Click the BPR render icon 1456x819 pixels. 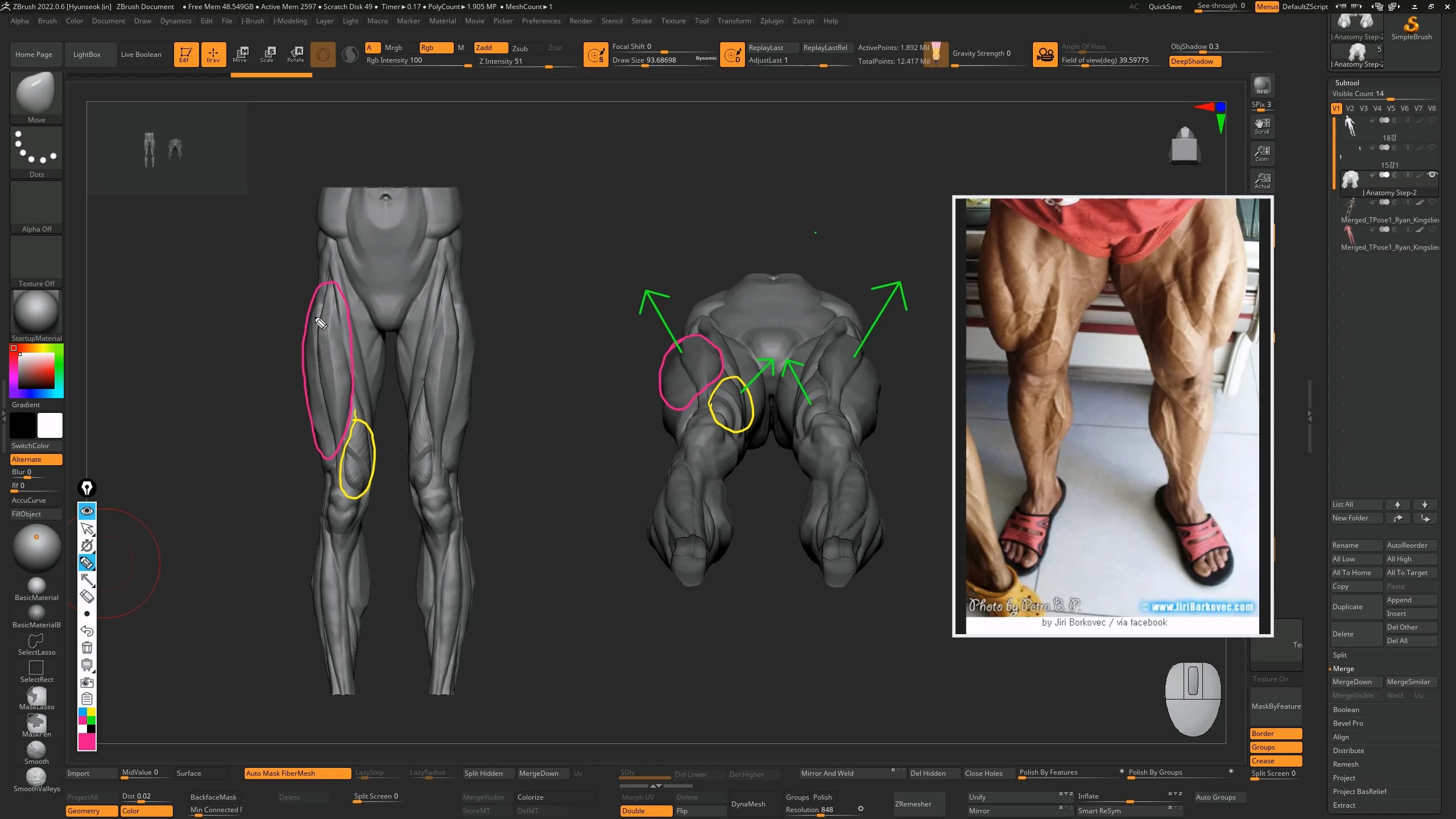coord(1262,85)
